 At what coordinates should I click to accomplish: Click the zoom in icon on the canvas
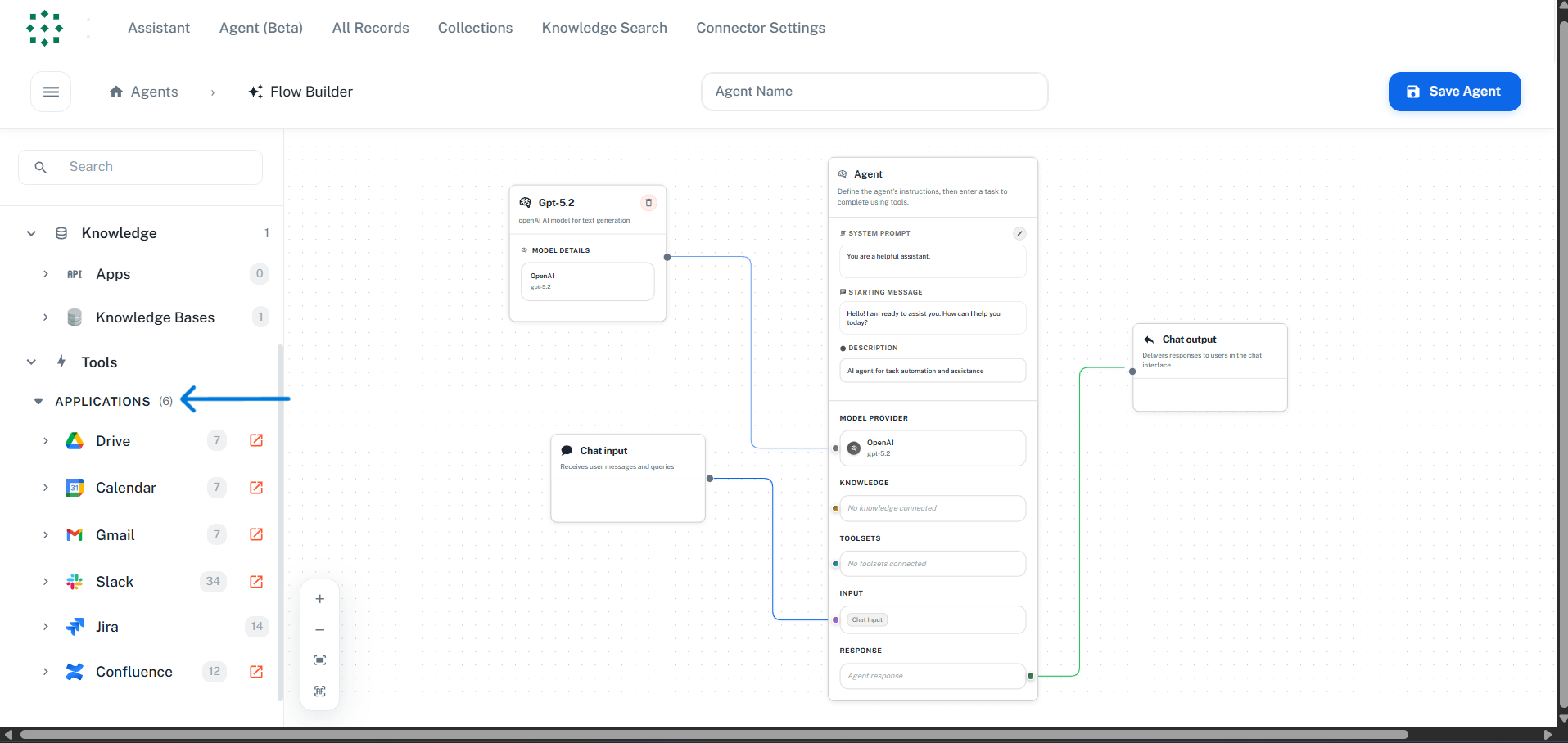point(319,598)
